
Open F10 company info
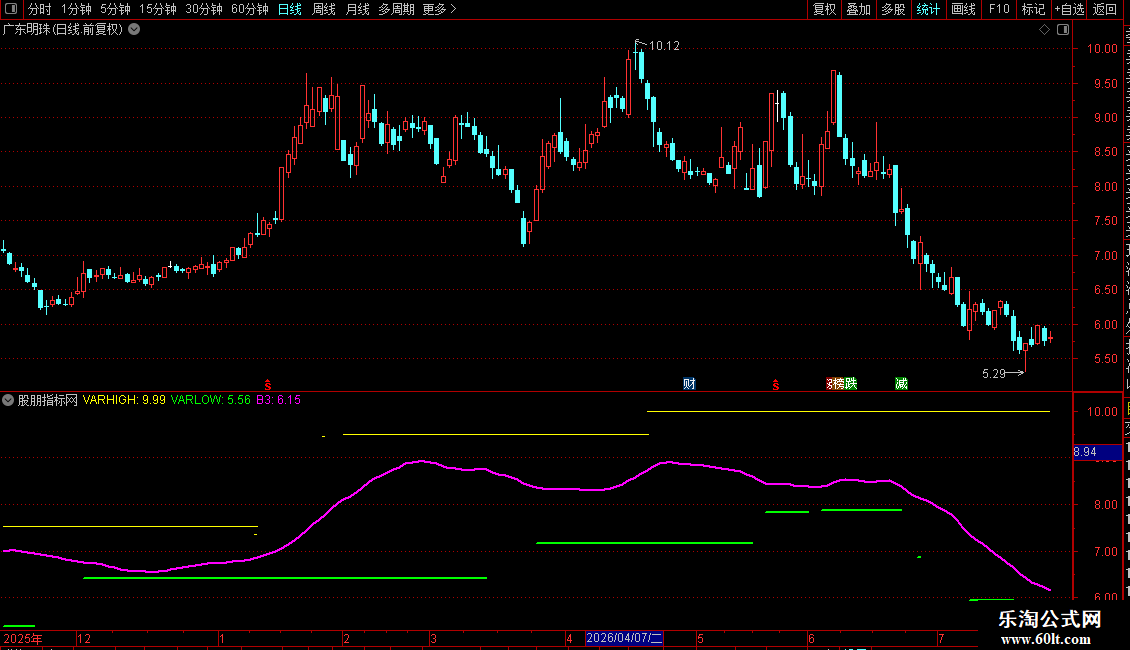pyautogui.click(x=999, y=9)
